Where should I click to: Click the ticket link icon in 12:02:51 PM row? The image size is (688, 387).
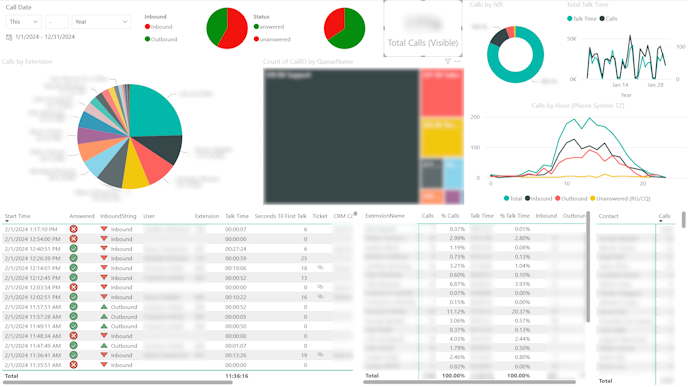pyautogui.click(x=320, y=297)
